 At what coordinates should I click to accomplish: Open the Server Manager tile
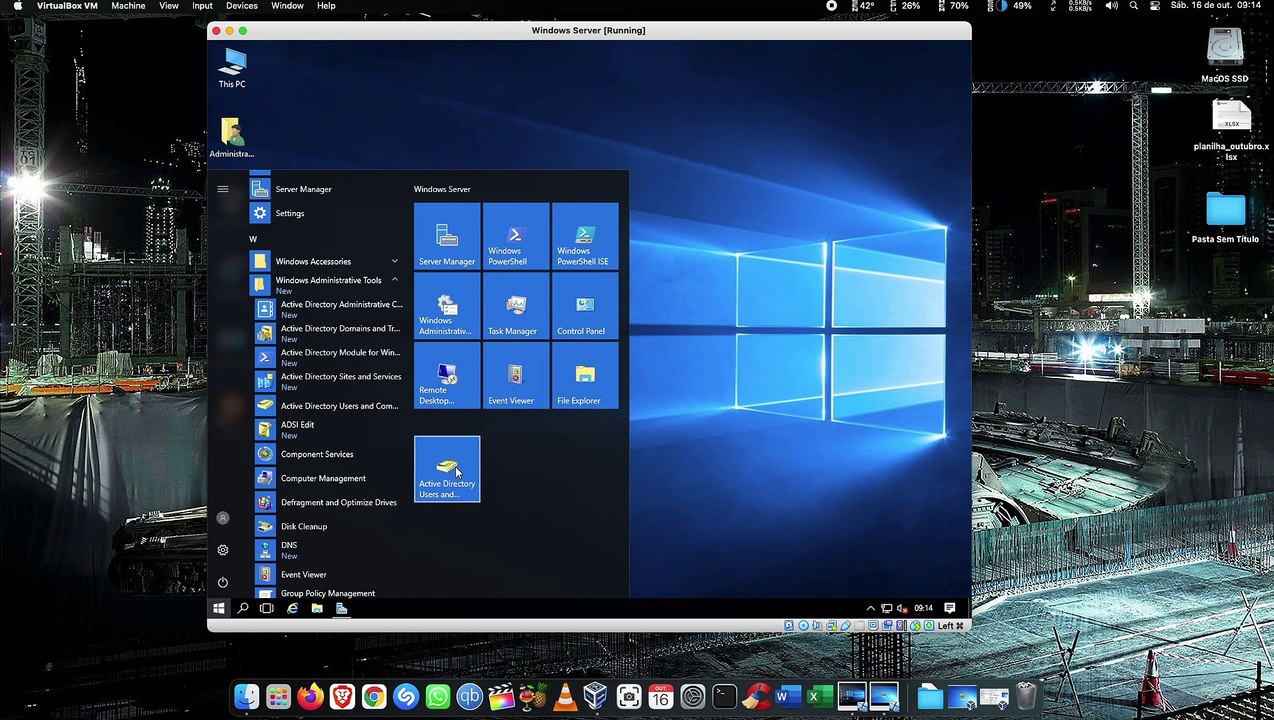click(x=447, y=236)
